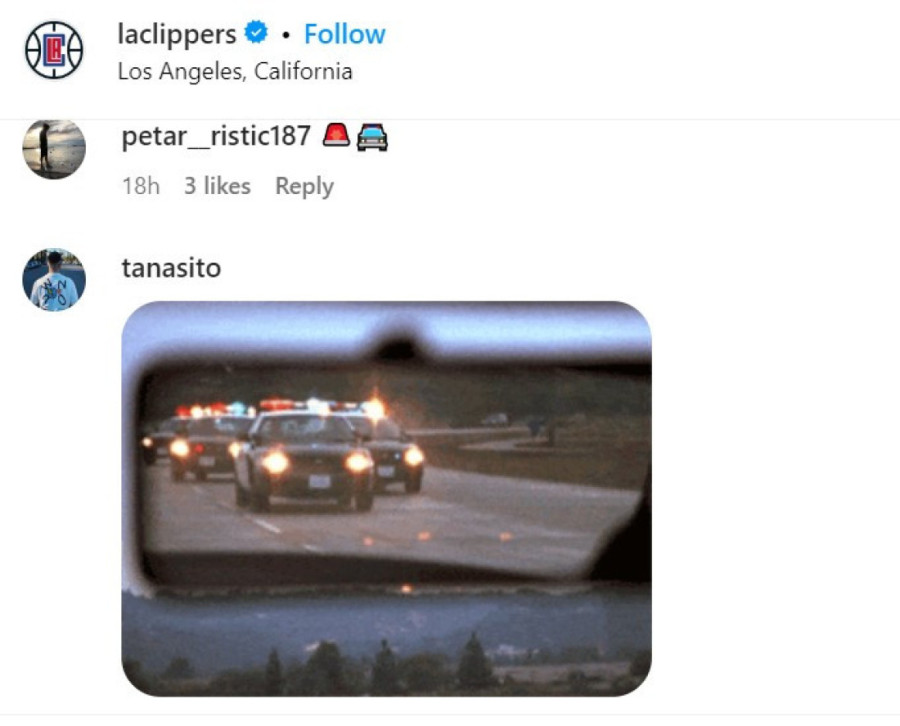This screenshot has width=900, height=726.
Task: Click the tree line below the mirror in GIF
Action: click(x=386, y=666)
